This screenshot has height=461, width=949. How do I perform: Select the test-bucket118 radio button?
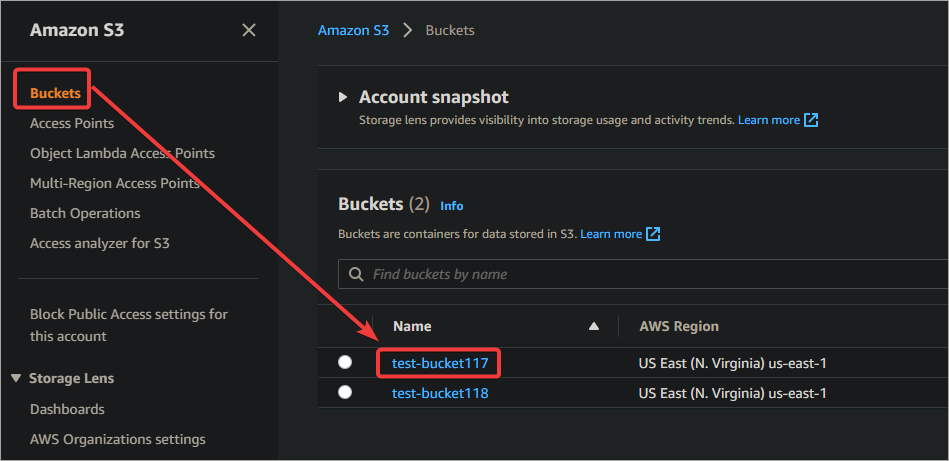(345, 393)
